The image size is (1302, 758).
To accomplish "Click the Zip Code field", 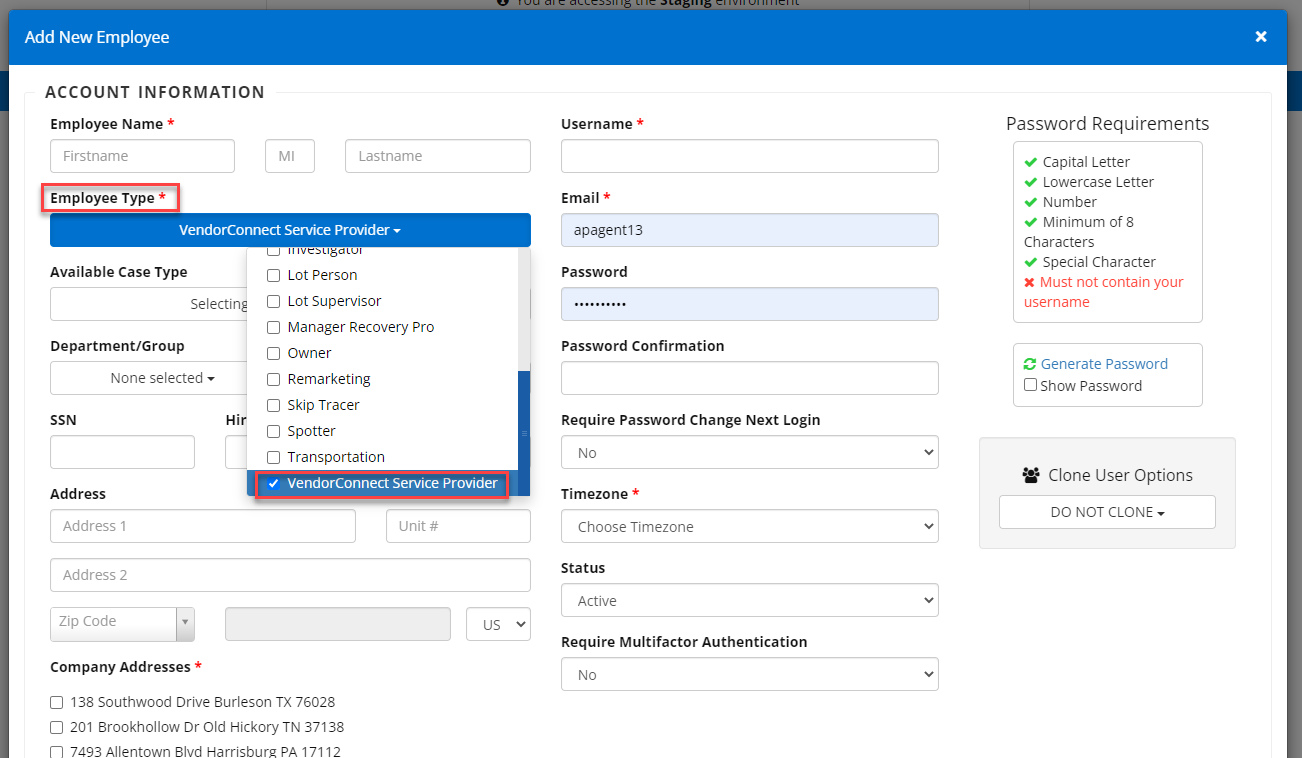I will click(x=113, y=624).
